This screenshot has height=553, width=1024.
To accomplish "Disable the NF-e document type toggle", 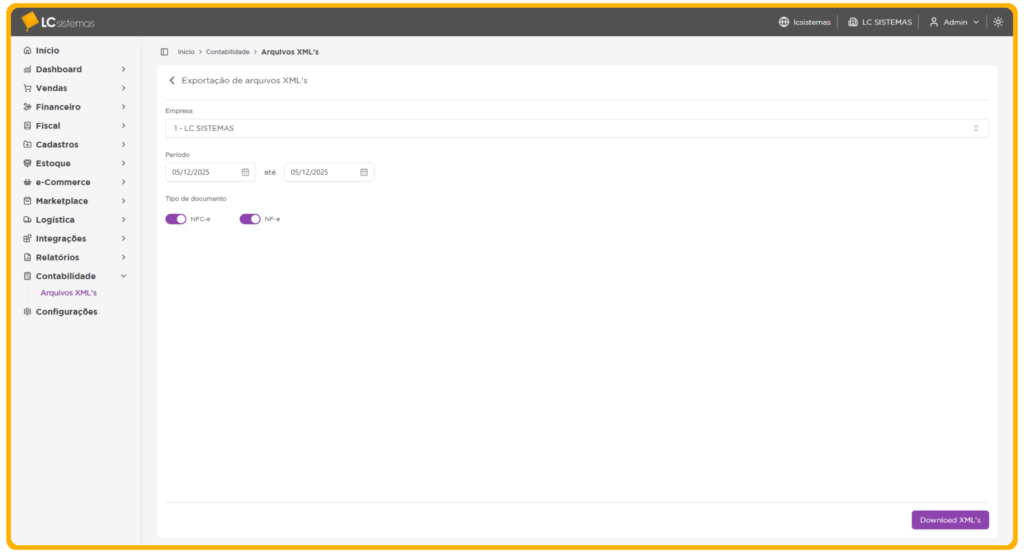I will (x=250, y=219).
